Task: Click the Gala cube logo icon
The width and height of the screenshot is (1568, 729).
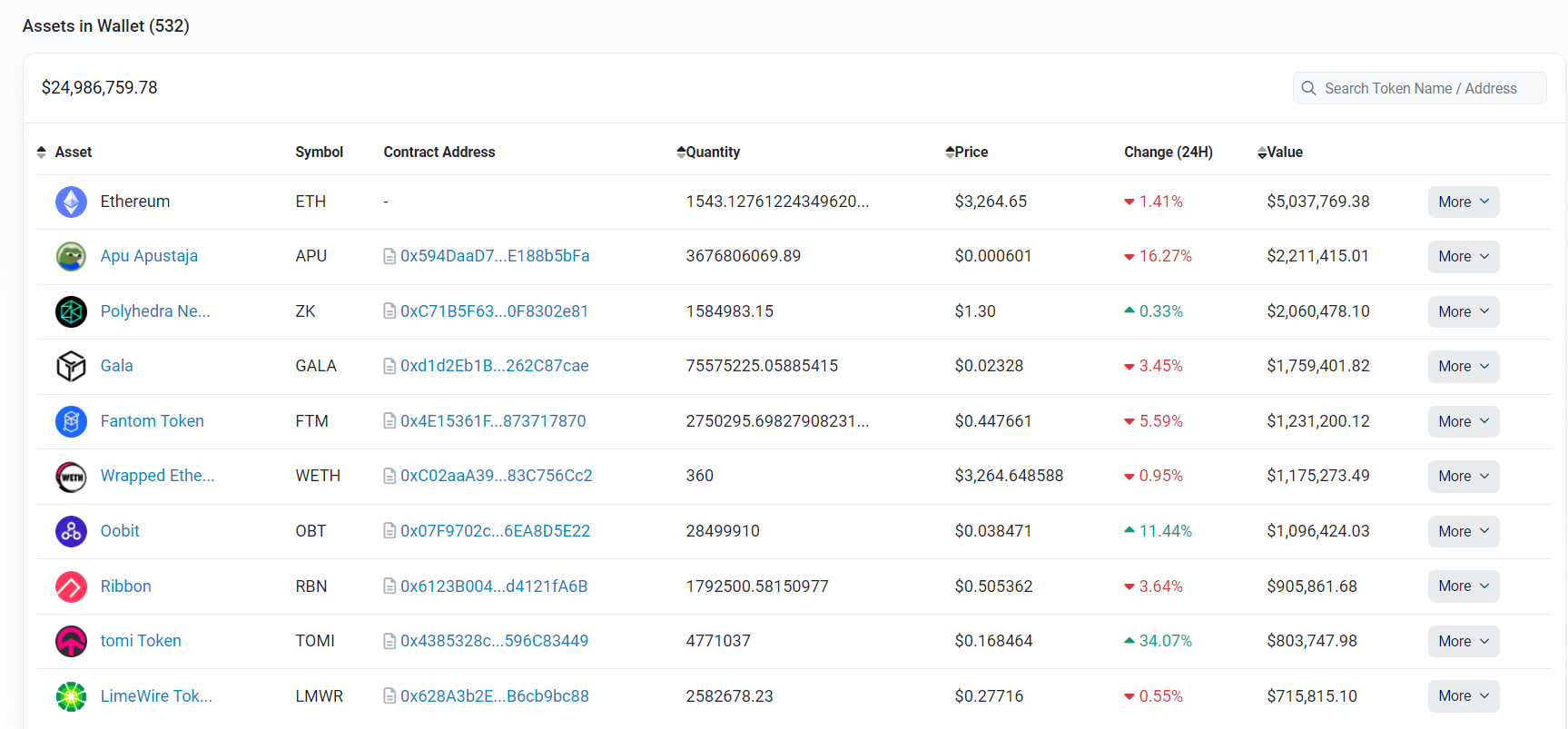Action: pos(71,366)
